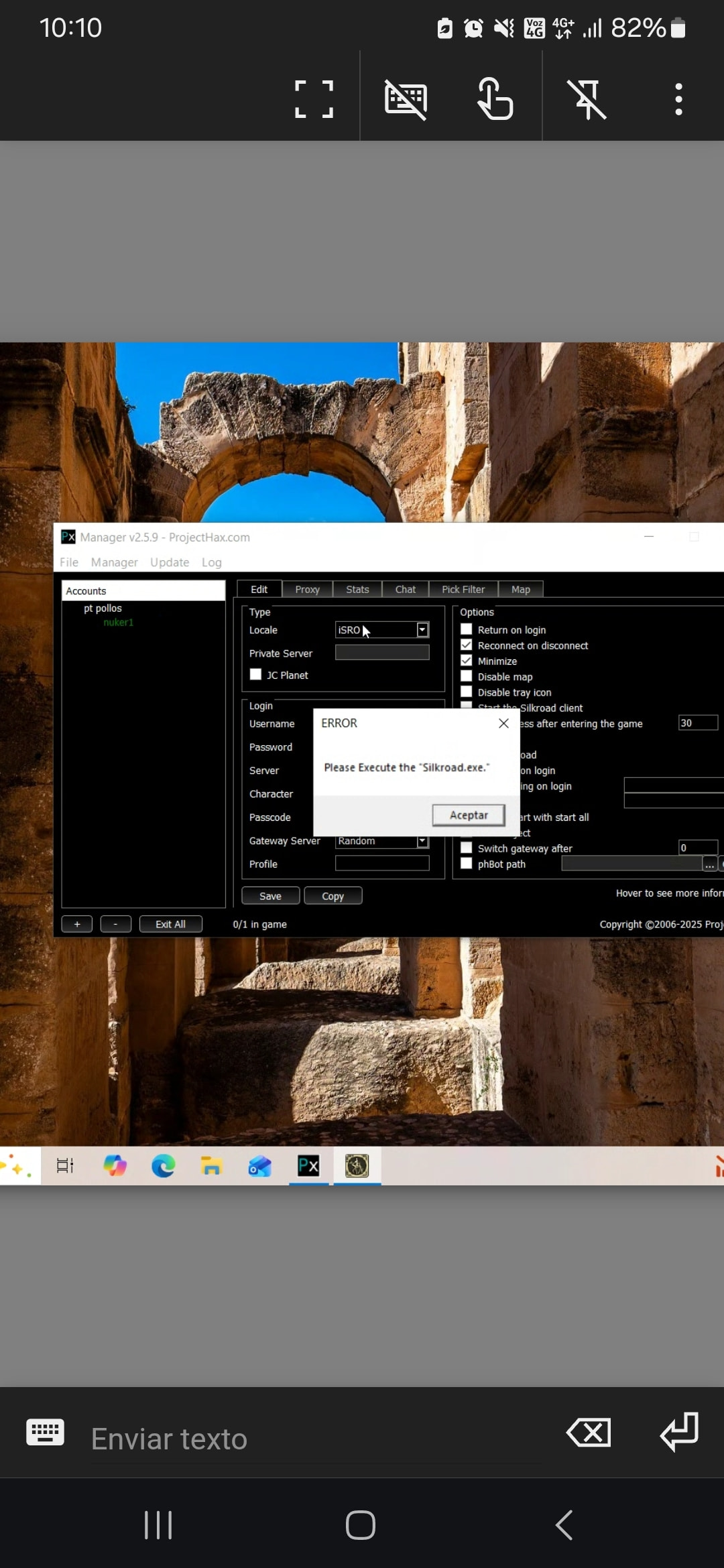Tap the touch gesture mode icon

495,99
